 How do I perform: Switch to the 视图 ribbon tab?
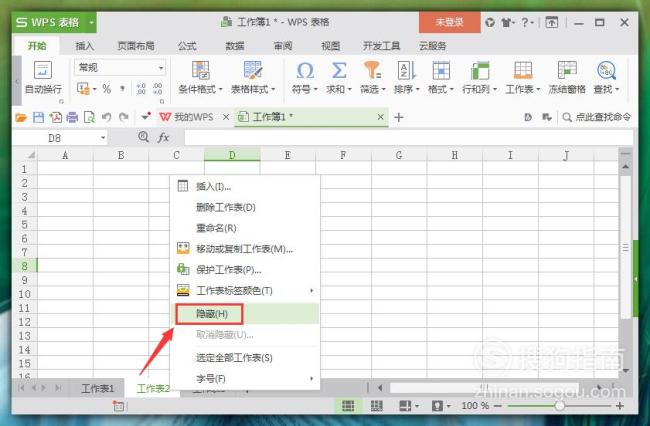tap(330, 46)
